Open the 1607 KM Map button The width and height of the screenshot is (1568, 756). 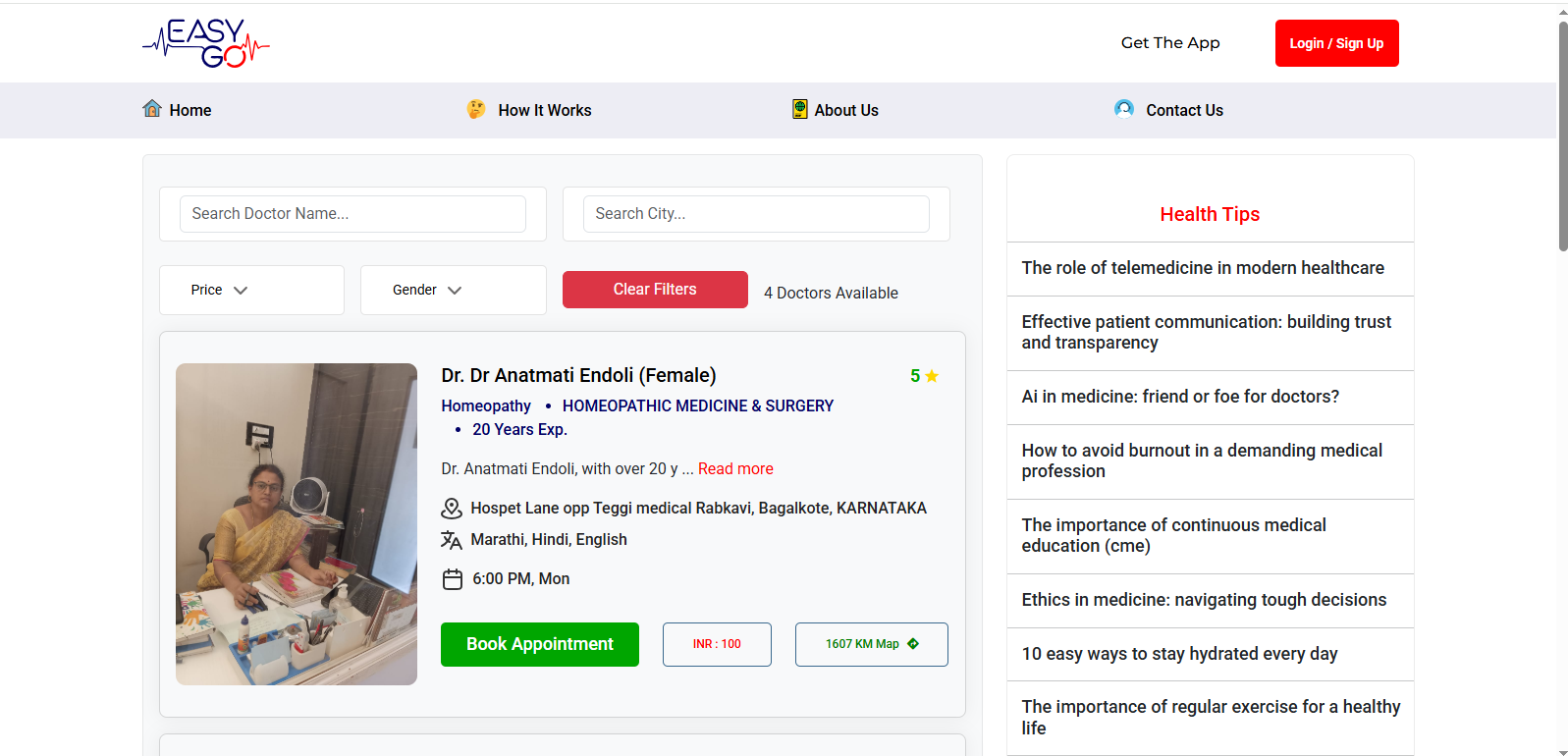coord(871,644)
